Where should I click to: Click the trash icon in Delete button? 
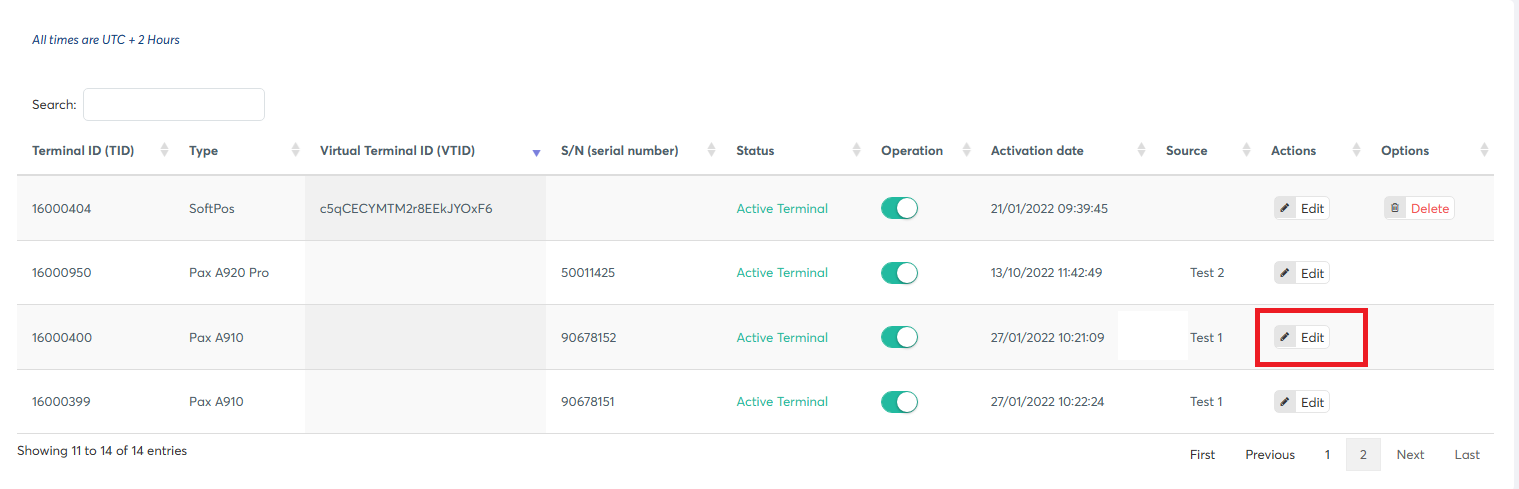pos(1395,209)
